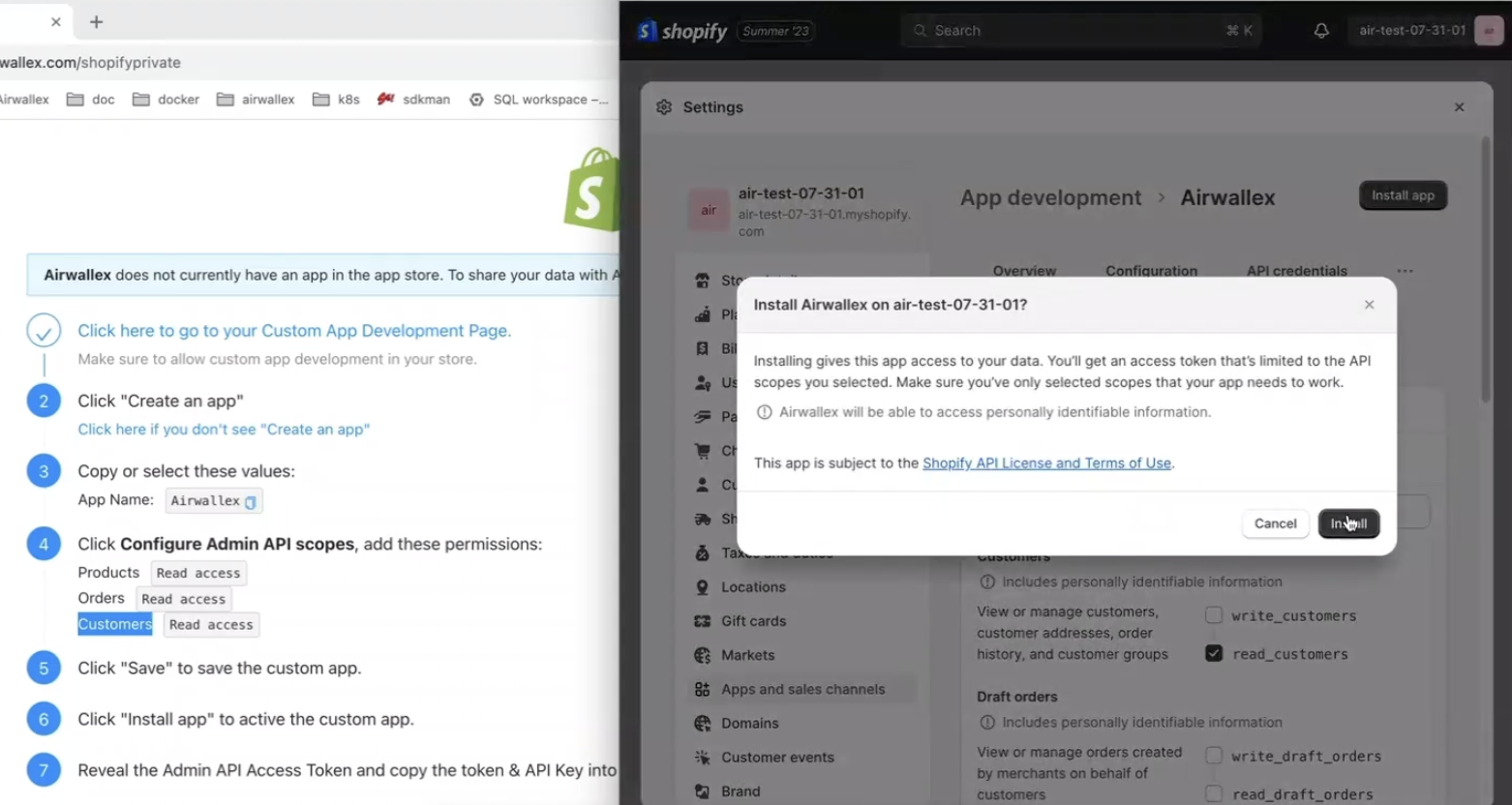1512x805 pixels.
Task: Uncheck the read_customers checkbox
Action: pyautogui.click(x=1214, y=653)
